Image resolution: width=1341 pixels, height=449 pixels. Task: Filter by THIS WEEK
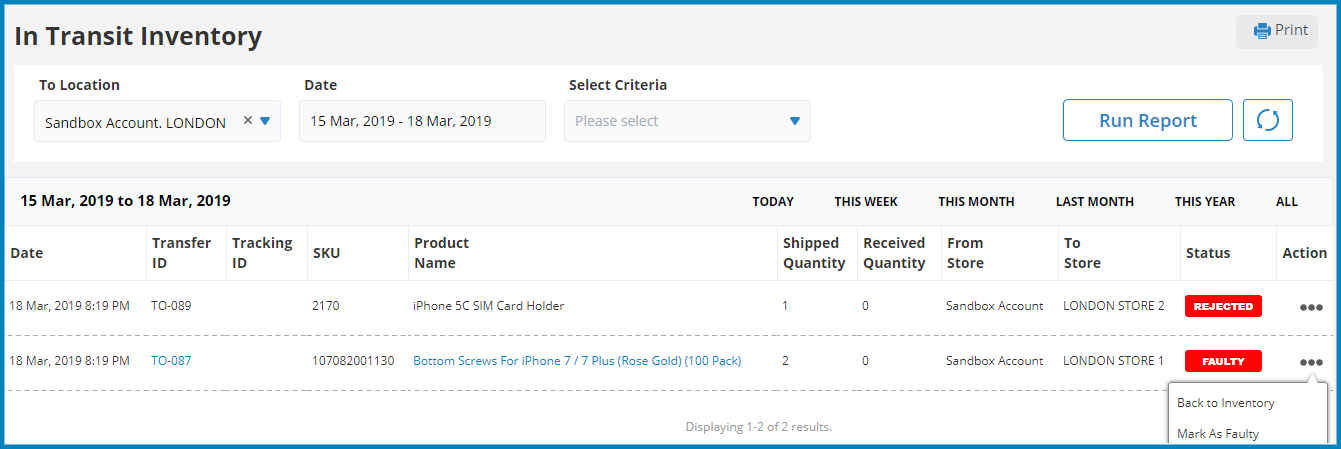point(866,201)
